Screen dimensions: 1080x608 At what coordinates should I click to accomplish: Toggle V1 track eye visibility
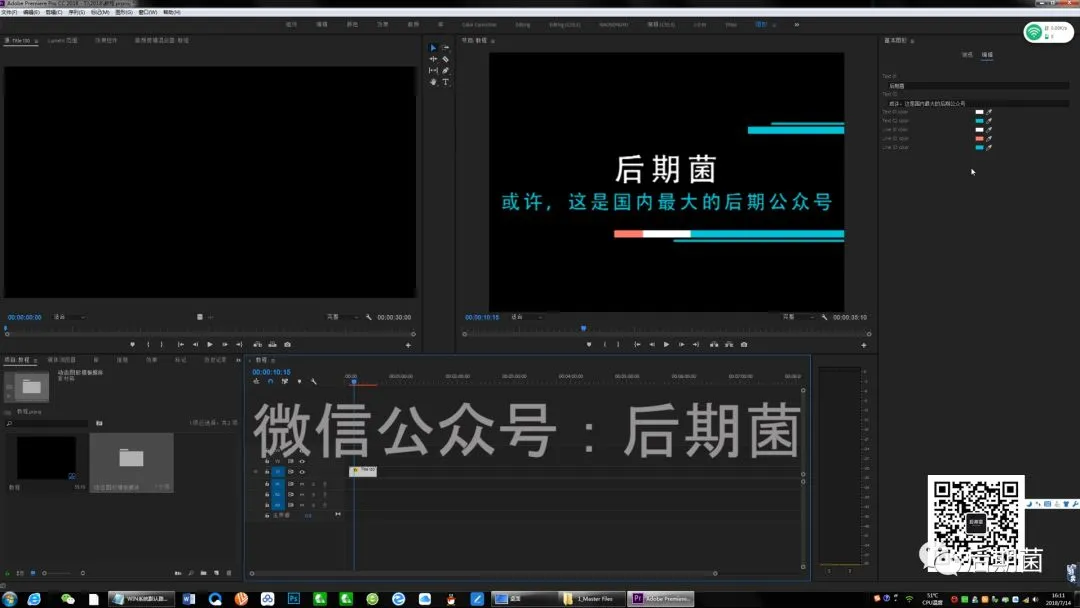302,472
